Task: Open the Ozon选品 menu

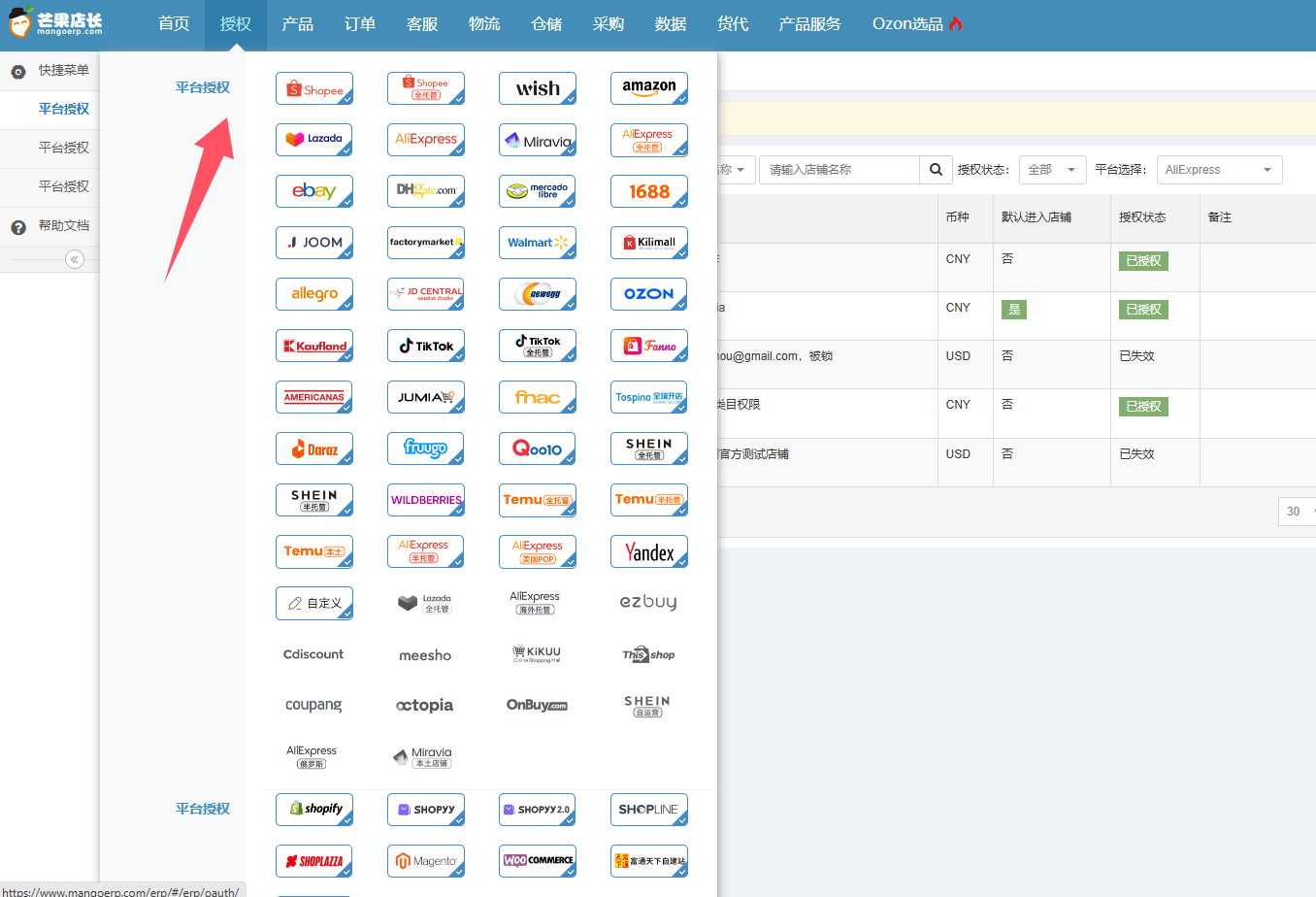Action: tap(917, 24)
